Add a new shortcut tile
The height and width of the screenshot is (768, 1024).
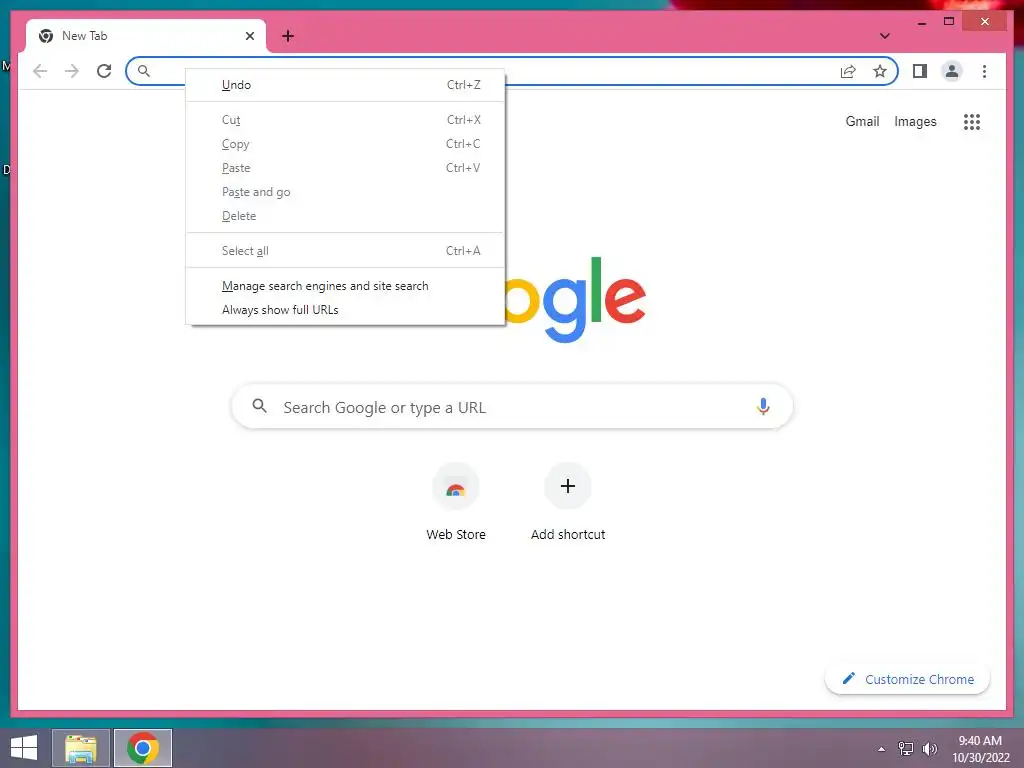[x=568, y=502]
